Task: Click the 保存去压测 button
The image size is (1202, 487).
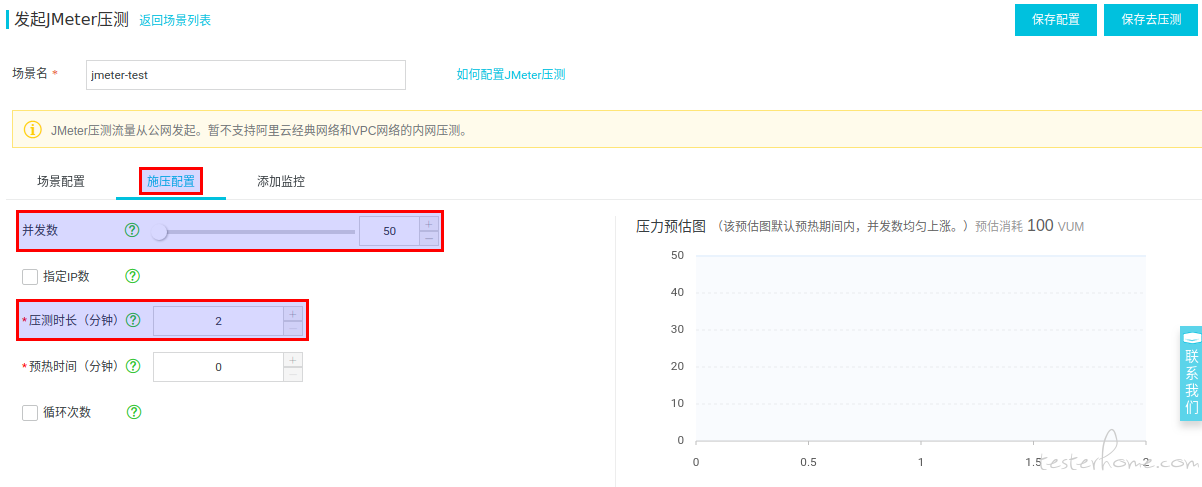Action: 1151,19
